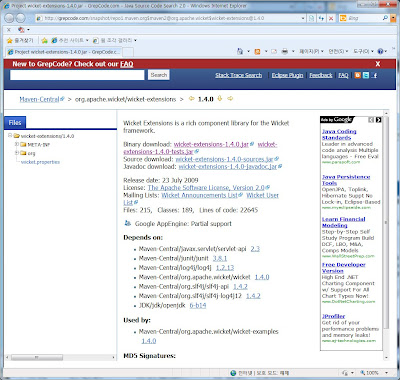Screen dimensions: 400x380
Task: Click the Search button
Action: (x=159, y=75)
